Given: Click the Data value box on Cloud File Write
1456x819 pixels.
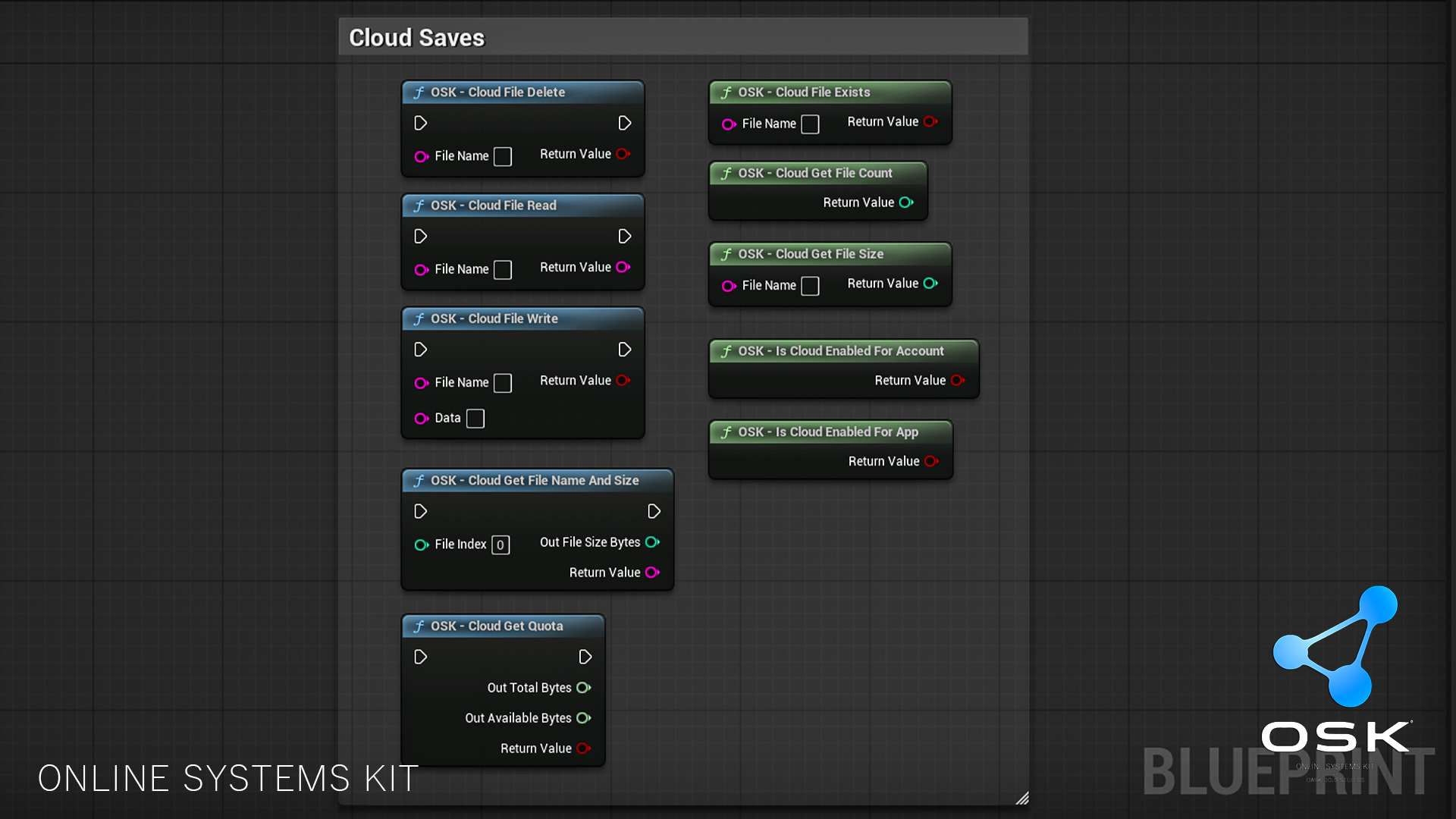Looking at the screenshot, I should click(x=475, y=418).
